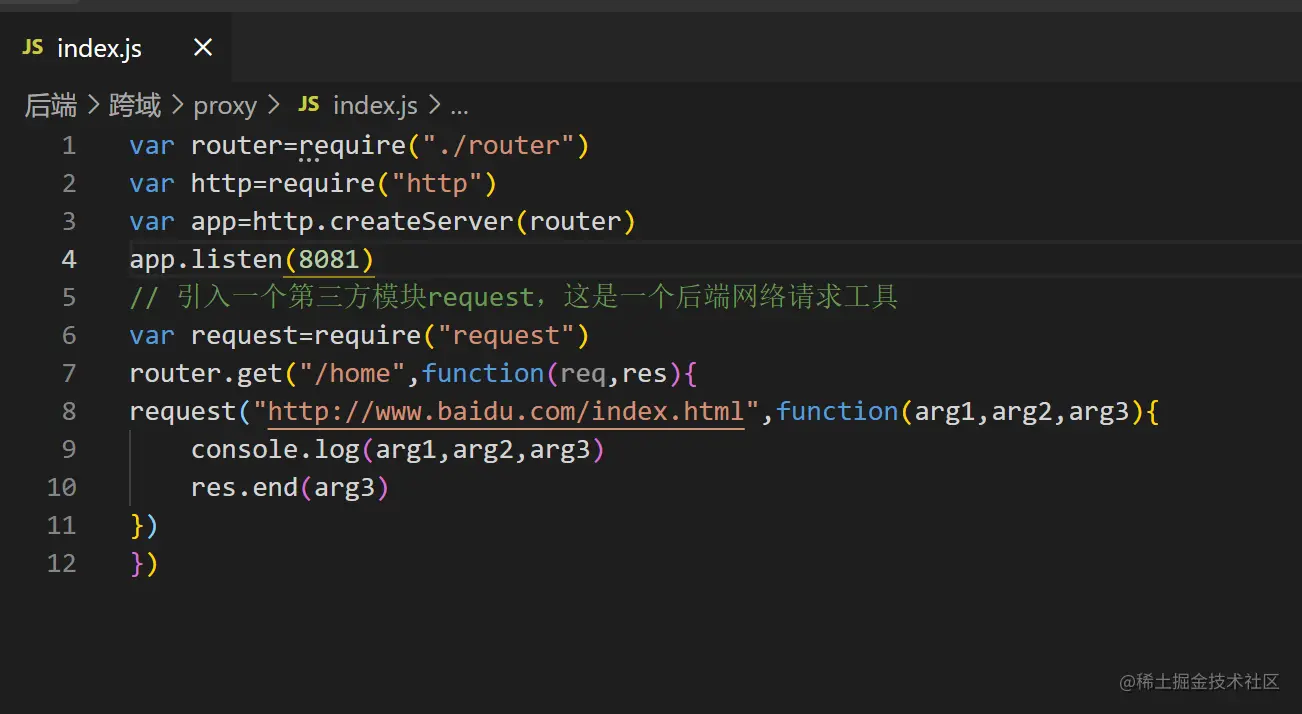Viewport: 1302px width, 714px height.
Task: Open the 后端 breadcrumb folder
Action: (x=50, y=105)
